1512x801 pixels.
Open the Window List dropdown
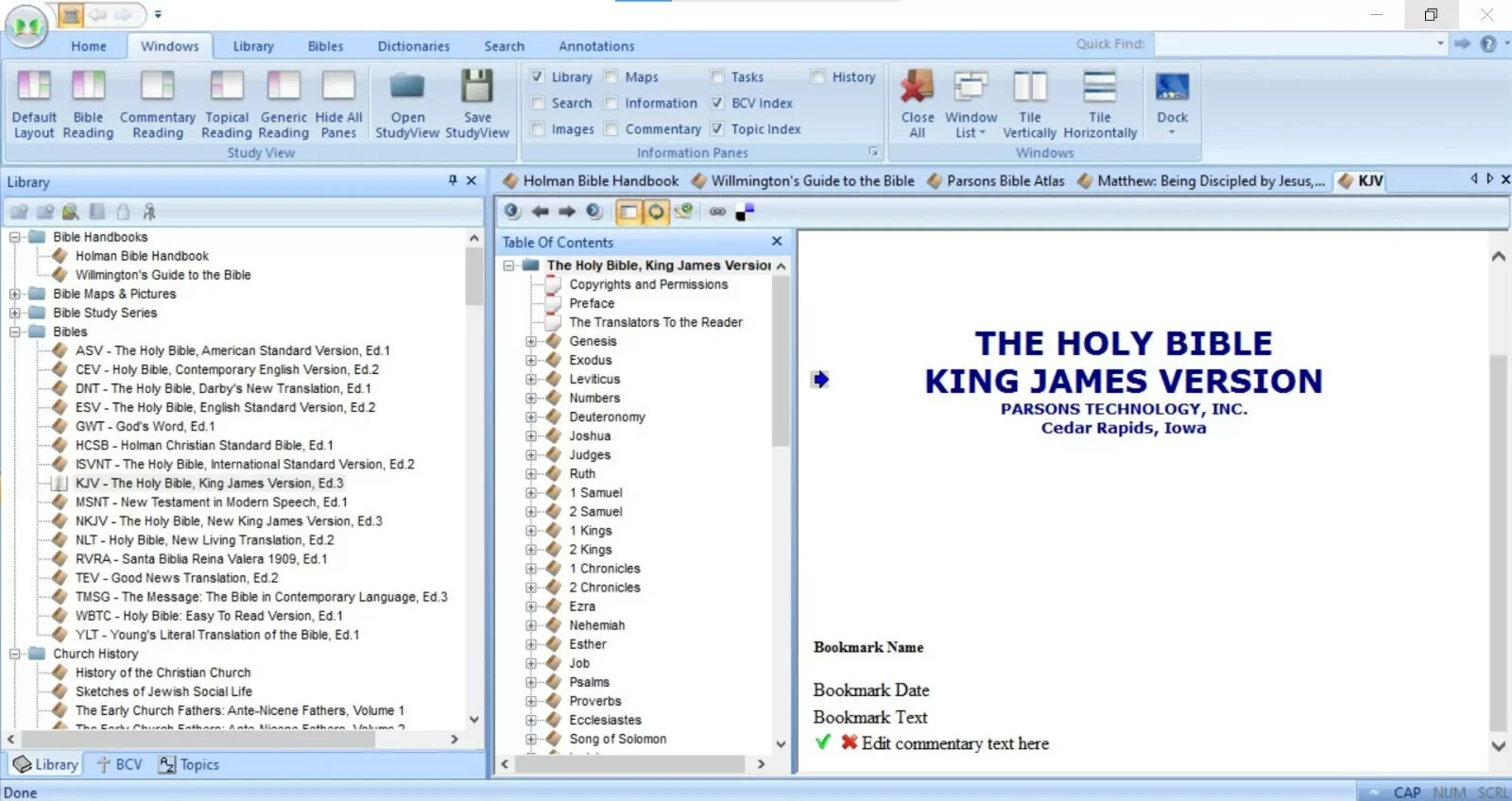coord(971,104)
